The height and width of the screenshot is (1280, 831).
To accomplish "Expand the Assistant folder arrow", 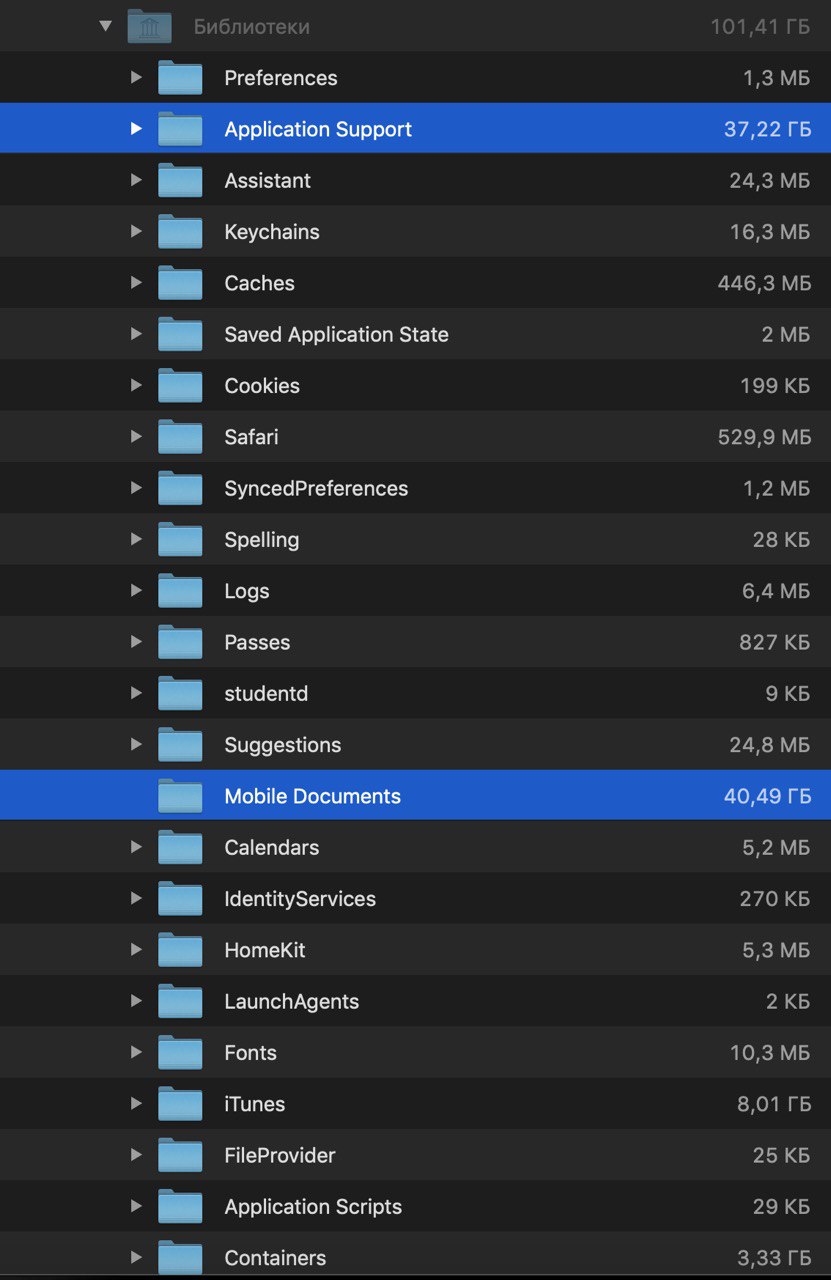I will coord(136,180).
